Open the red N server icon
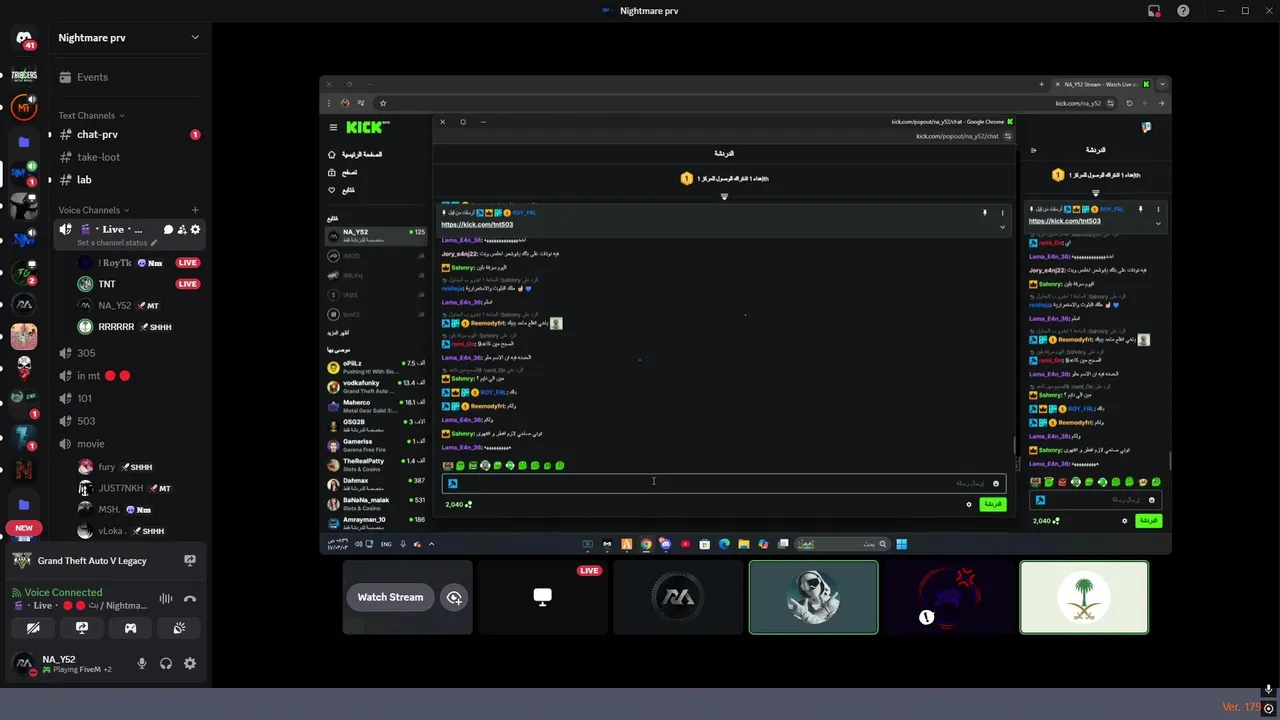This screenshot has width=1280, height=720. click(x=24, y=468)
